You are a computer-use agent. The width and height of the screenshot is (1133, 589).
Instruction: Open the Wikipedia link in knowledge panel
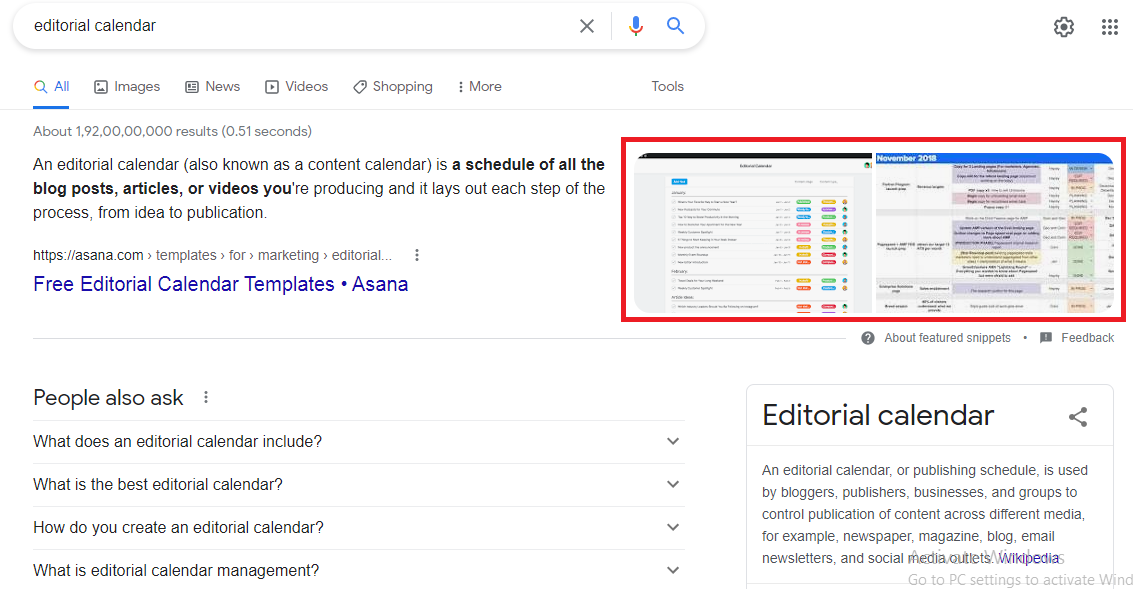[1029, 558]
